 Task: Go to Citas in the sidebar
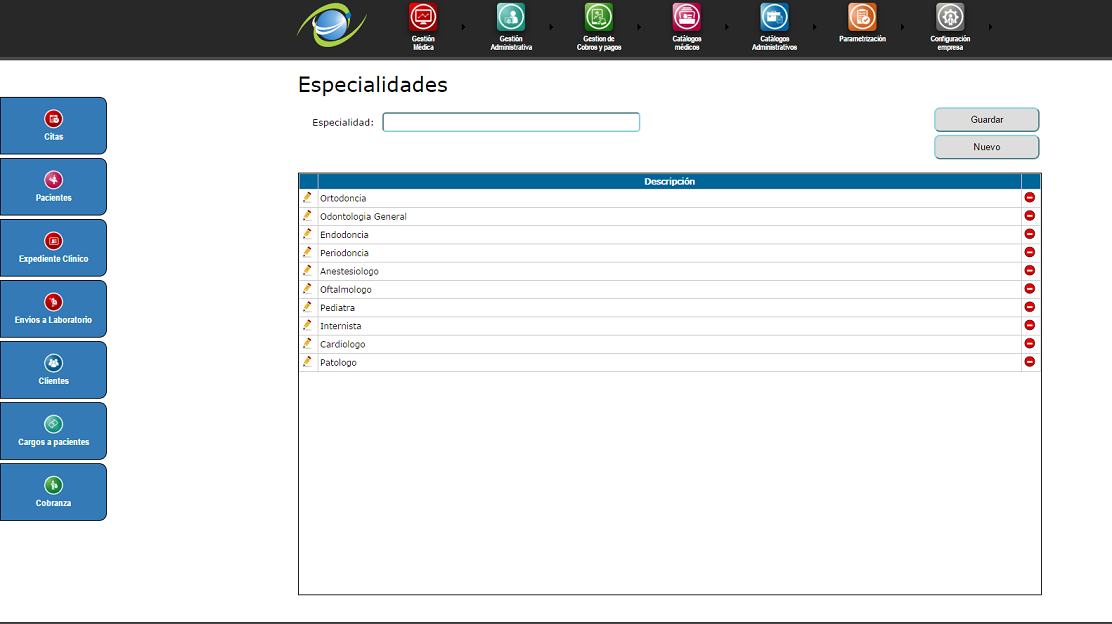(53, 125)
